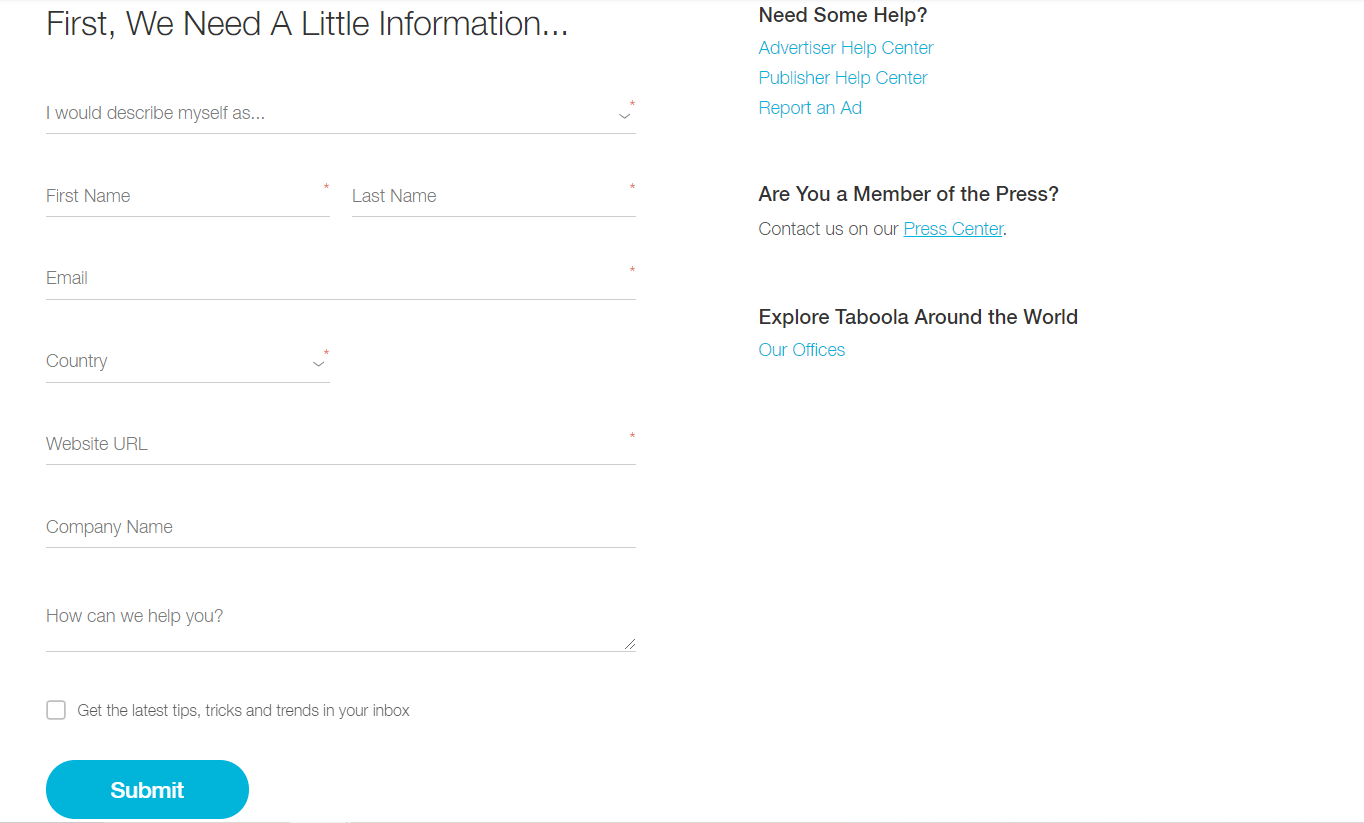Click the message box resize handle

pos(629,643)
